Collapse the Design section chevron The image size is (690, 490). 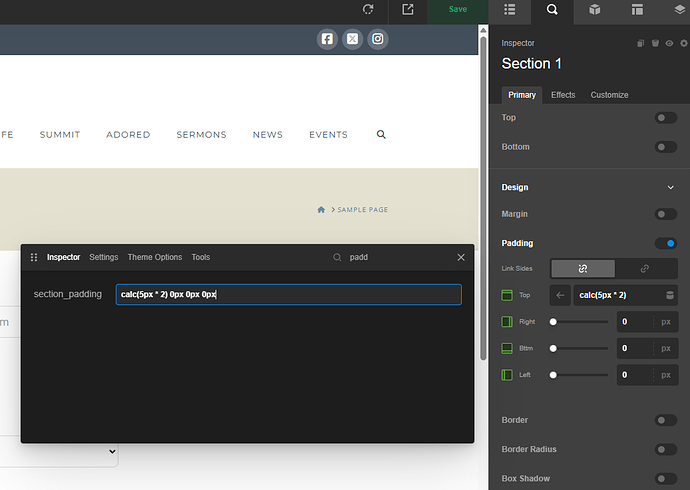tap(670, 187)
